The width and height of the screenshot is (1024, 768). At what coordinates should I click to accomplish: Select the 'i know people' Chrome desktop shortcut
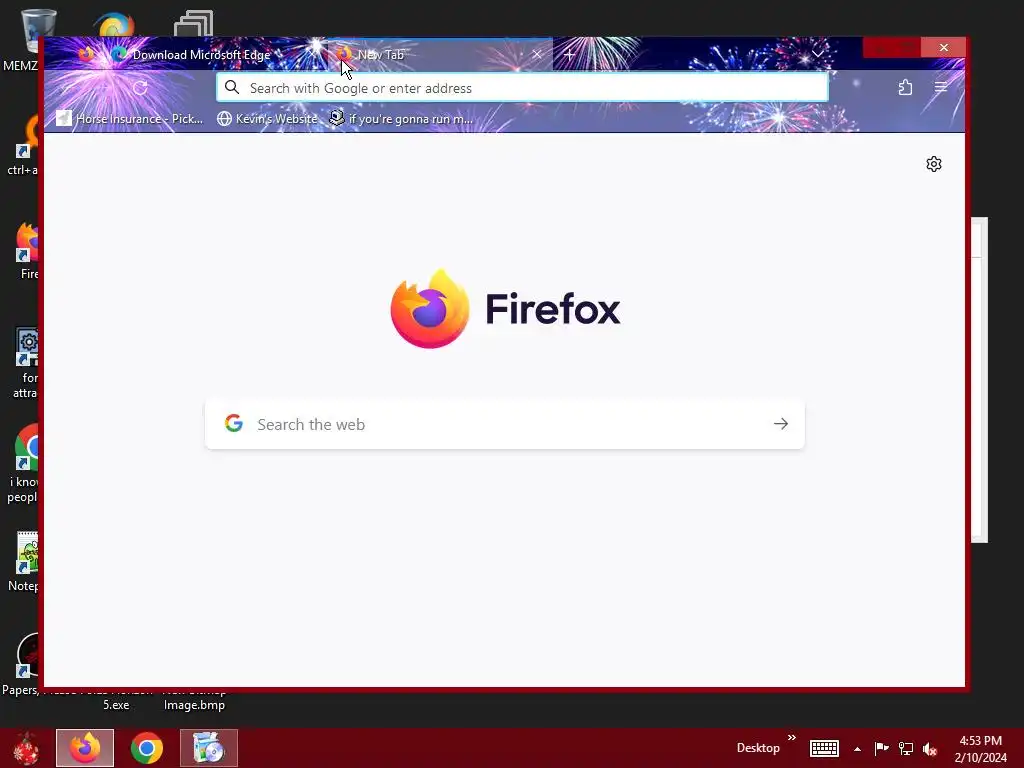[x=25, y=464]
